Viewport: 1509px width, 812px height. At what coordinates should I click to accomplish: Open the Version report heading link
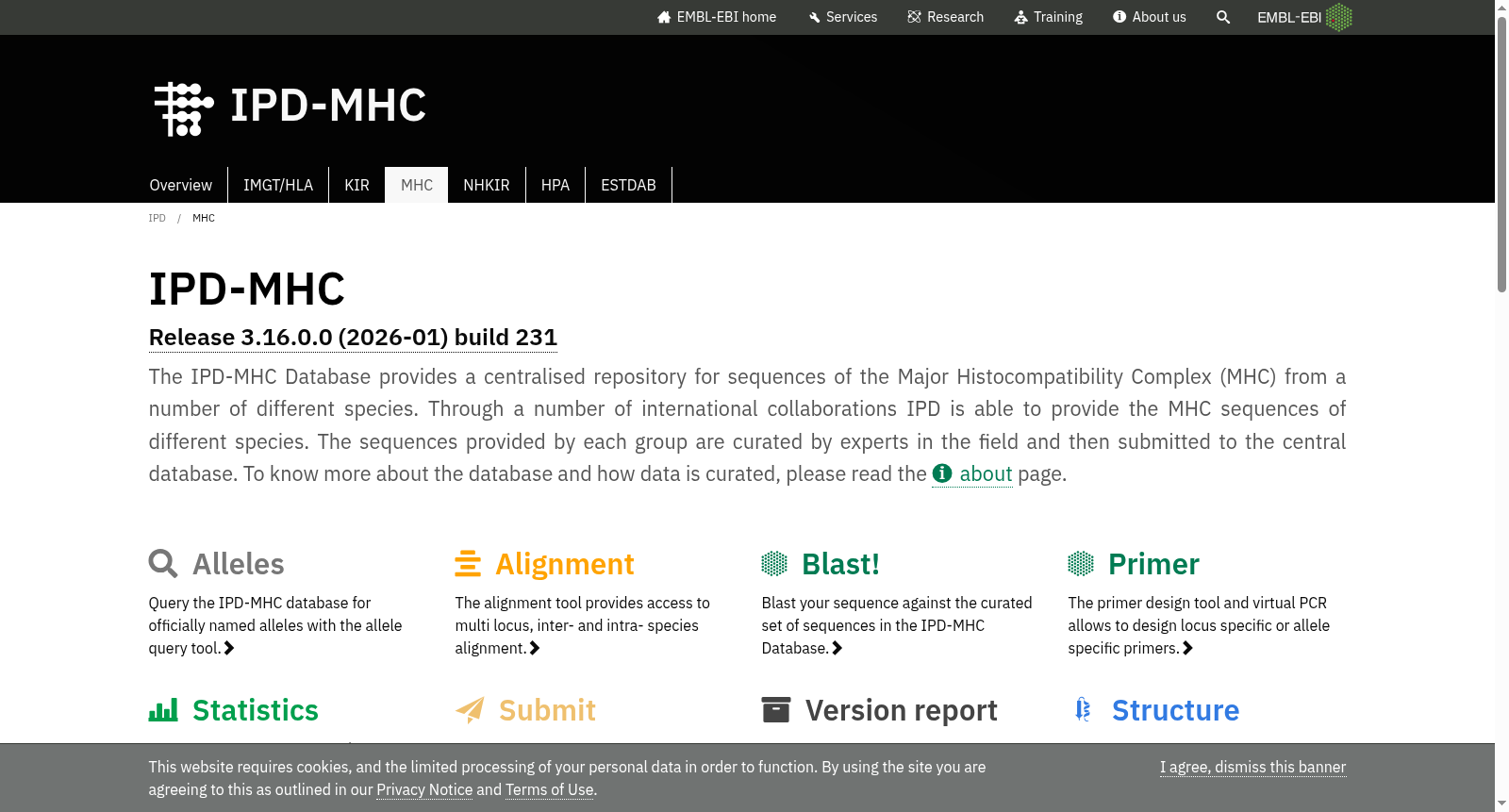(902, 710)
